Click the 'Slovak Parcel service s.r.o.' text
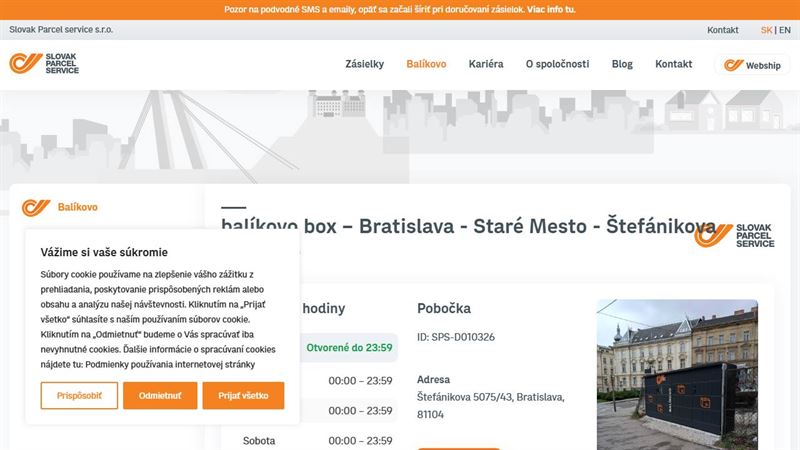 [61, 30]
